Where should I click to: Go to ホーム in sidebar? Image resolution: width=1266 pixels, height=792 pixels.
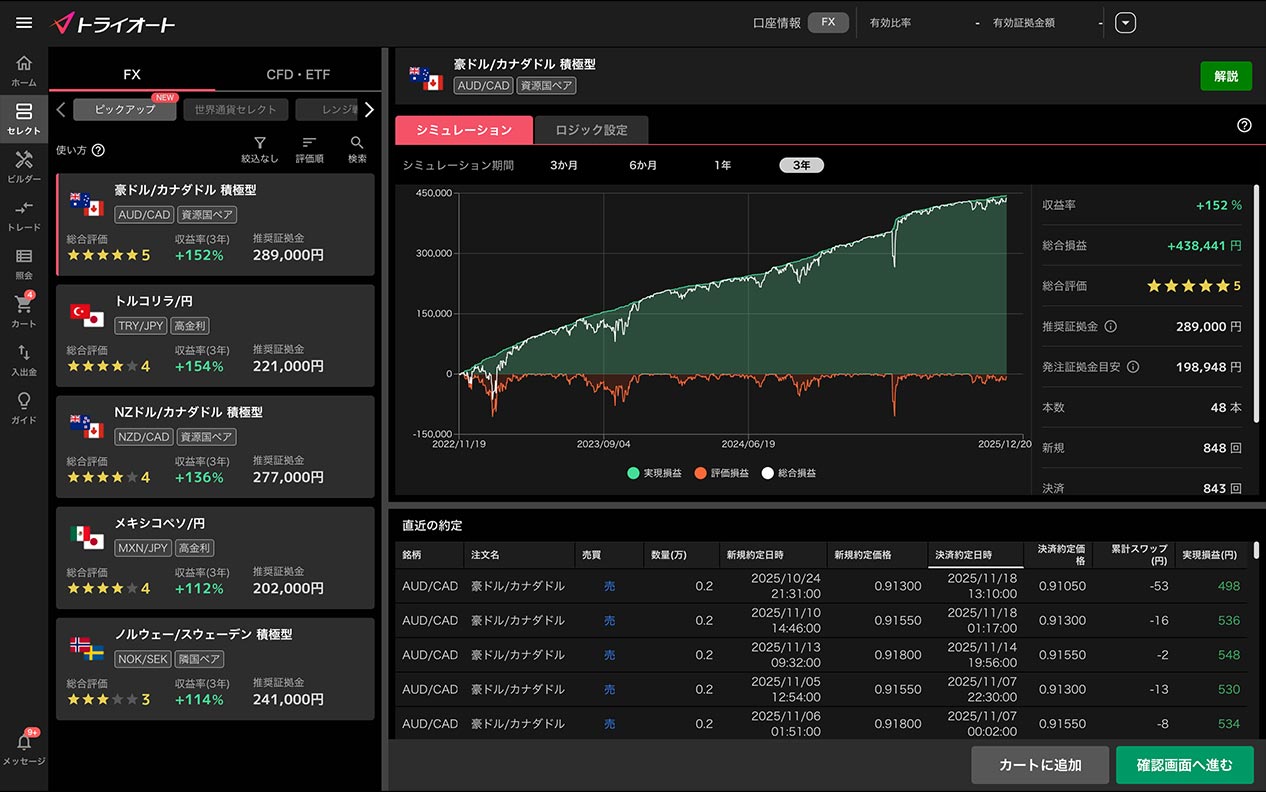tap(24, 70)
